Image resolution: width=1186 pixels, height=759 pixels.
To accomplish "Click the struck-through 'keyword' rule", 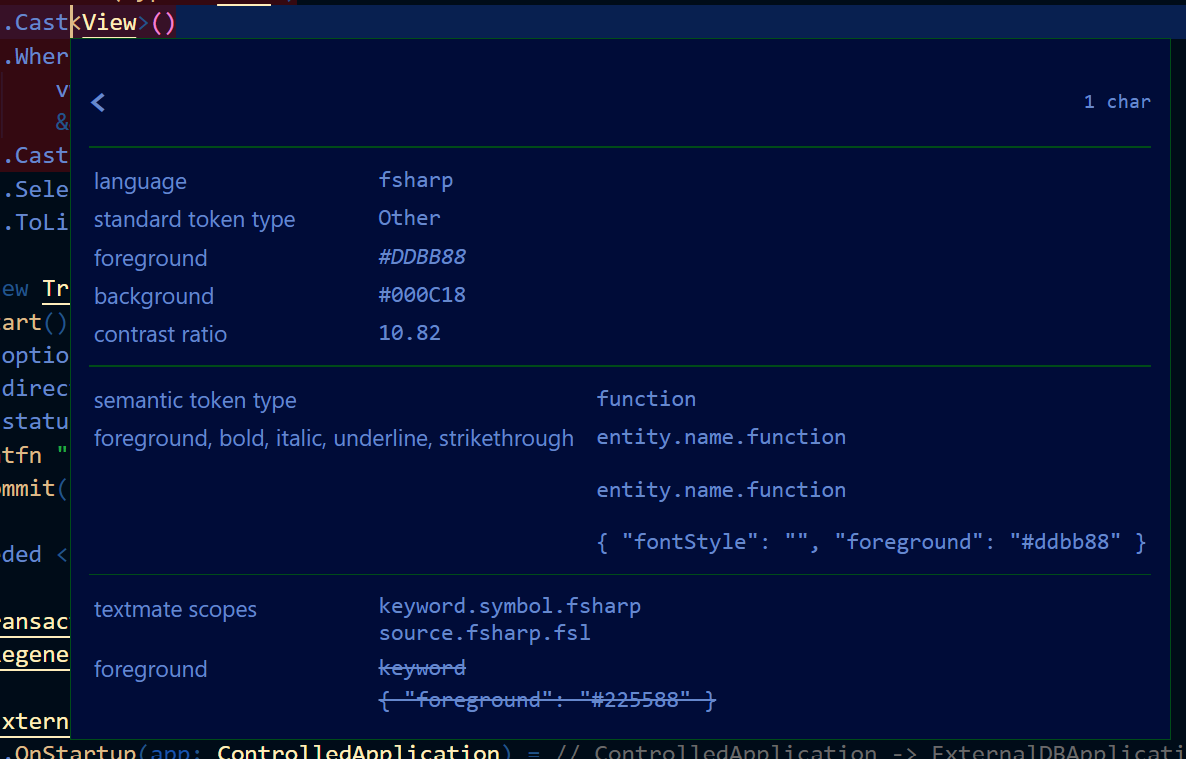I will pyautogui.click(x=421, y=668).
